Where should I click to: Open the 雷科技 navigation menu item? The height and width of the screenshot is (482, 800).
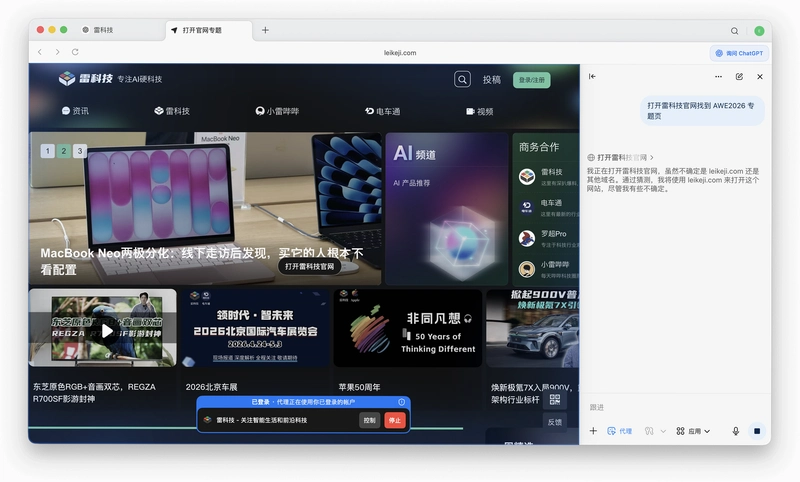(x=172, y=111)
